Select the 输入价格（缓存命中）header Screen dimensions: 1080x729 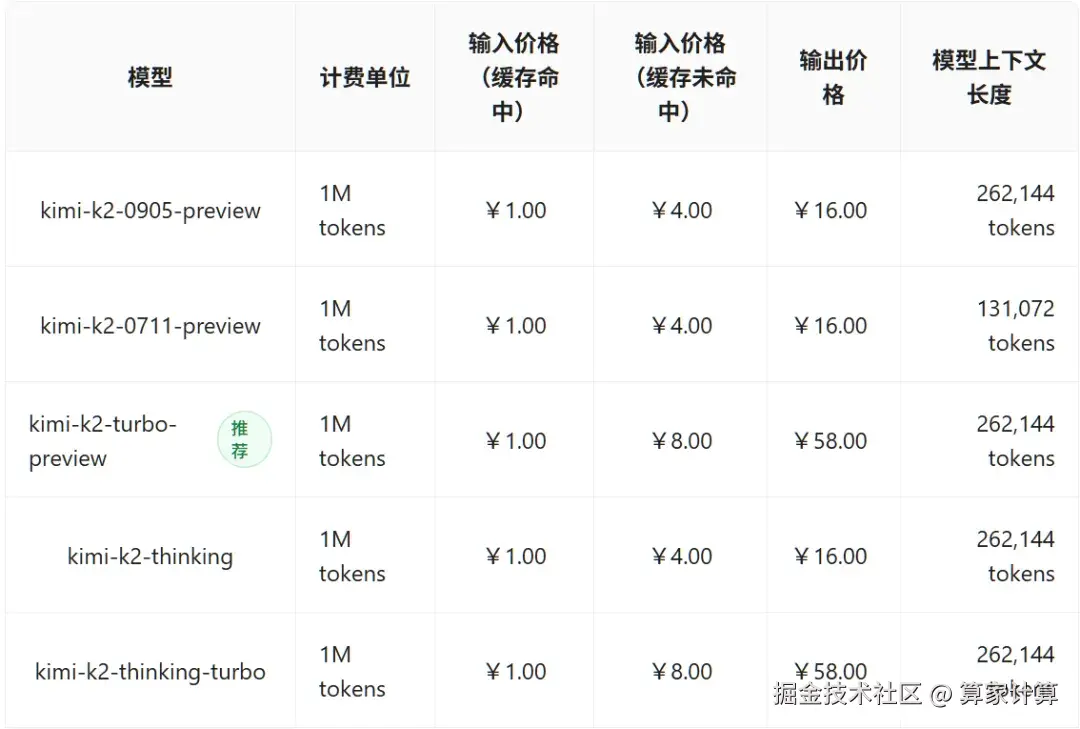click(x=514, y=77)
